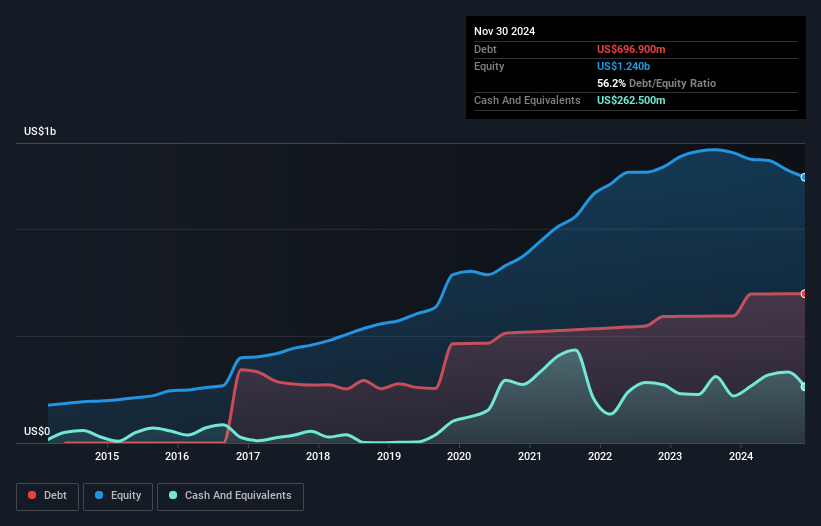Click the 2022 x-axis year label

coord(600,456)
